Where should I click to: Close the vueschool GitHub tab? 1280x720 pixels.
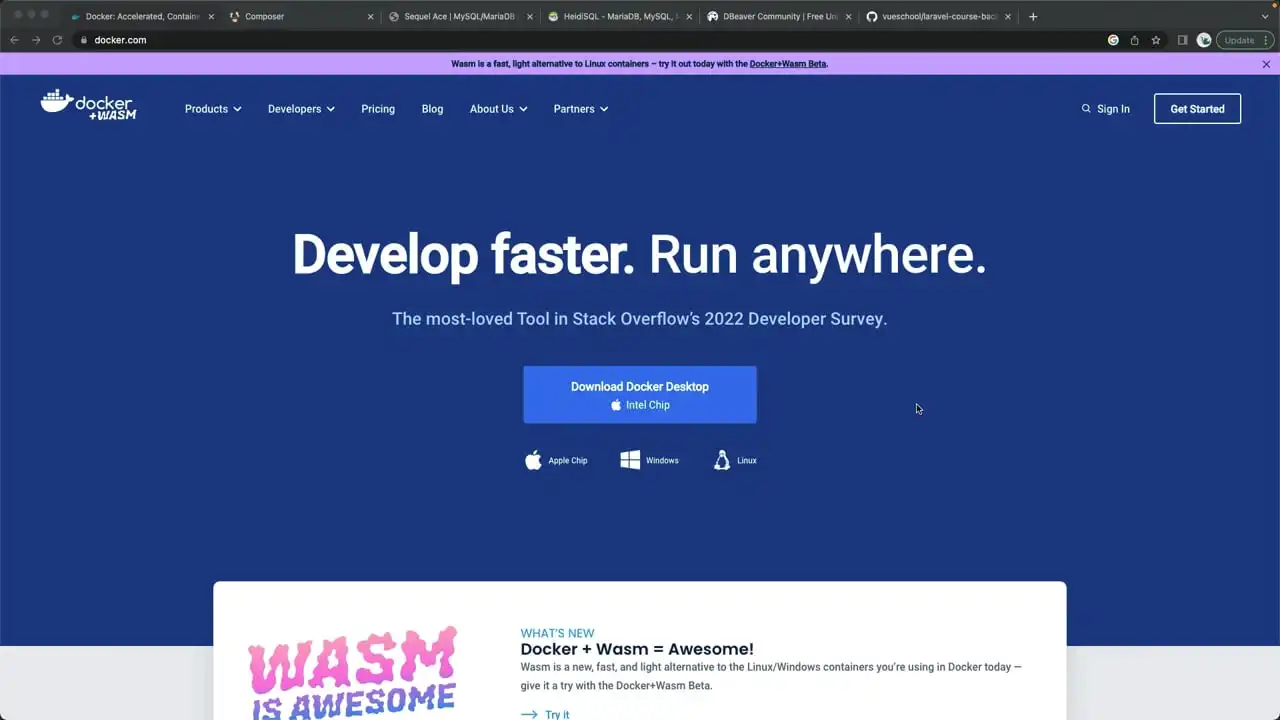[x=1008, y=17]
